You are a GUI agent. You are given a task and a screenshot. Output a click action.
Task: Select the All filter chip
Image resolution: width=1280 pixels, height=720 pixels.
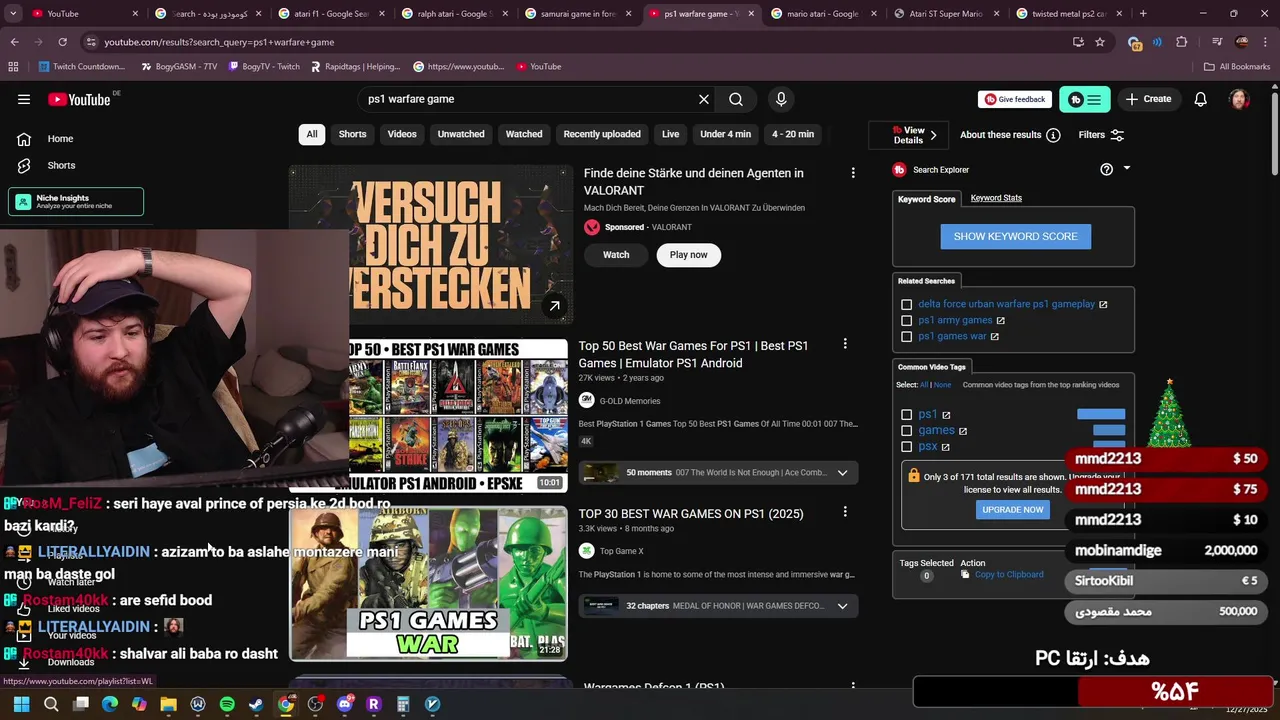click(312, 134)
